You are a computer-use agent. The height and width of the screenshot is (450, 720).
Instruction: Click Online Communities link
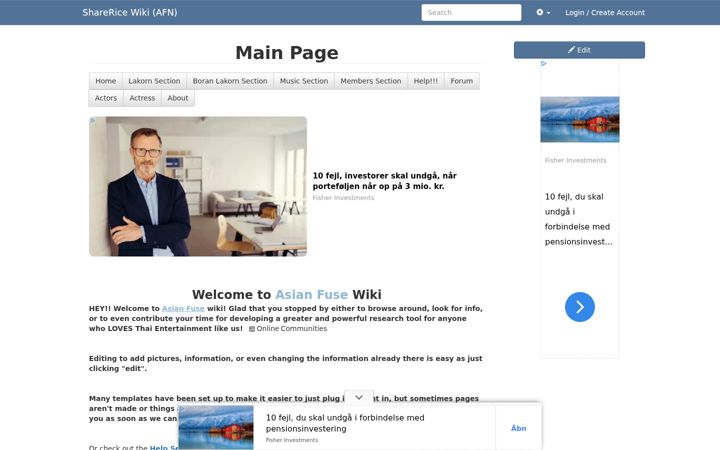292,329
